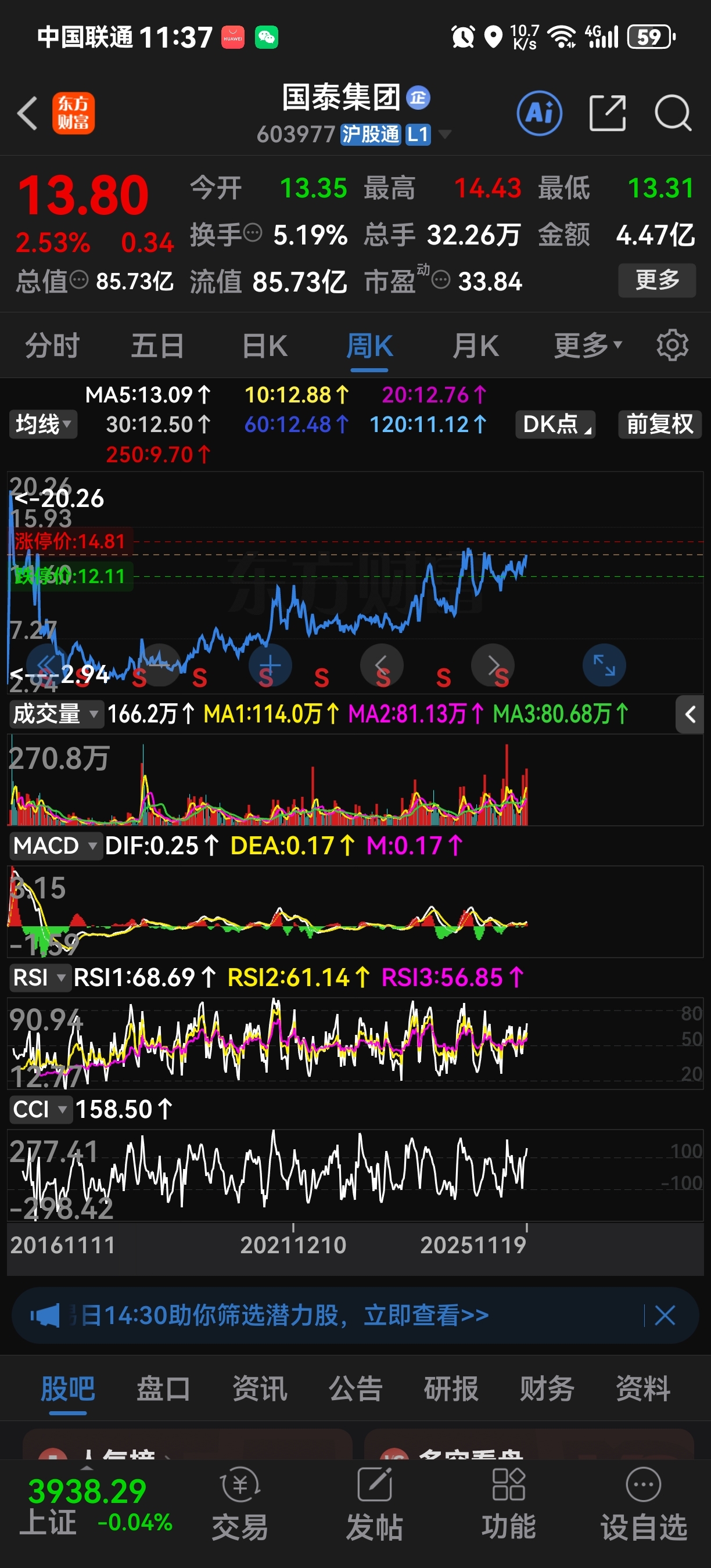Image resolution: width=711 pixels, height=1568 pixels.
Task: Tap RSI1:68.69 value
Action: pos(145,977)
